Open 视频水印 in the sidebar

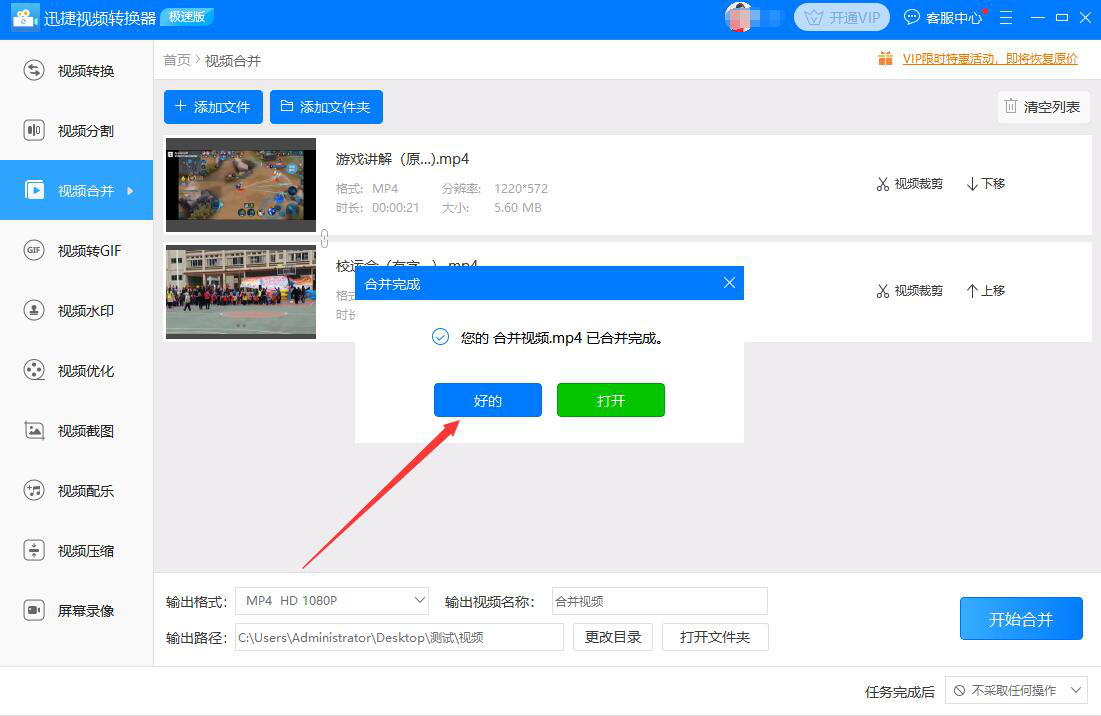(x=76, y=310)
